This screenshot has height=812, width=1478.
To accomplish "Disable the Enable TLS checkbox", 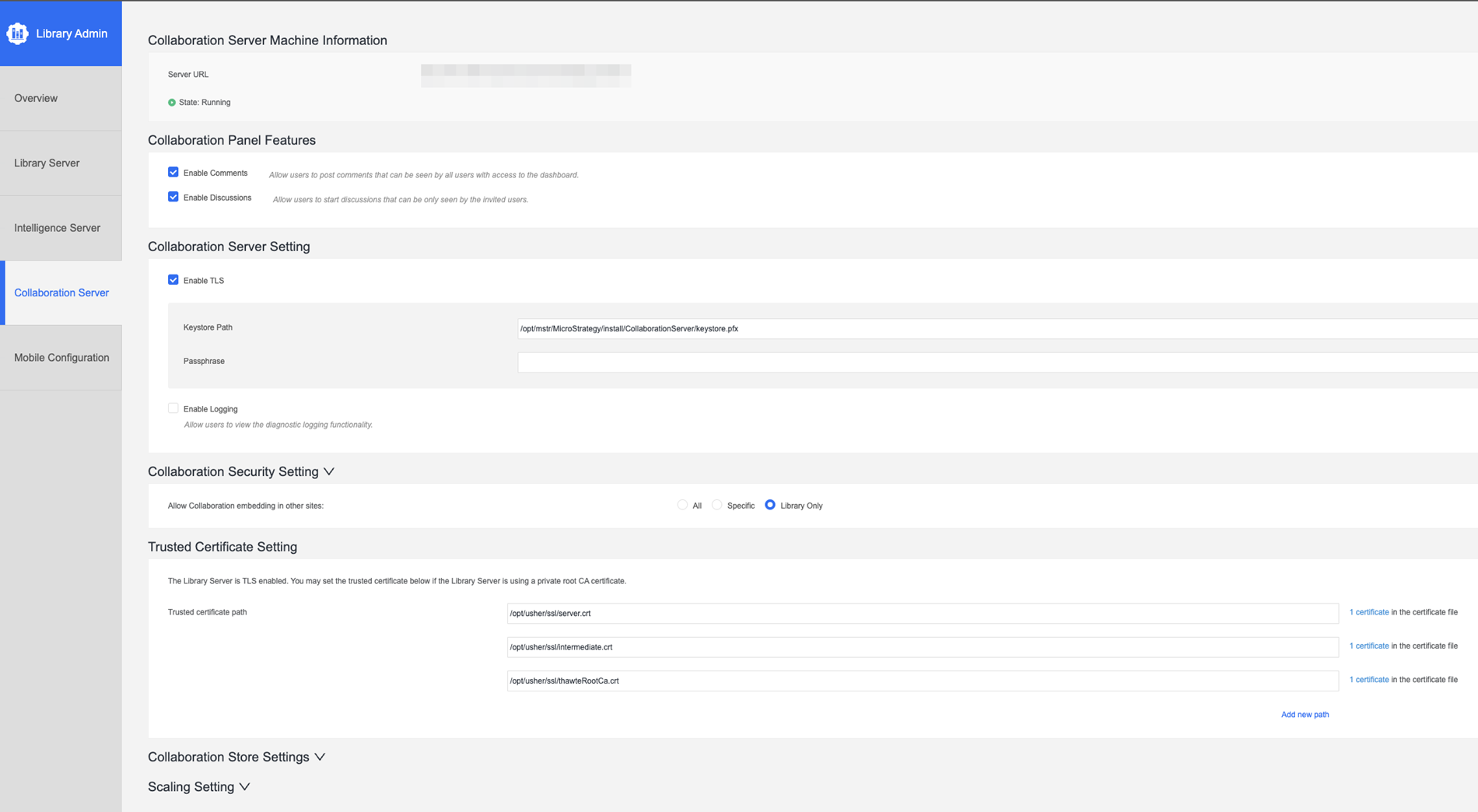I will pyautogui.click(x=173, y=280).
